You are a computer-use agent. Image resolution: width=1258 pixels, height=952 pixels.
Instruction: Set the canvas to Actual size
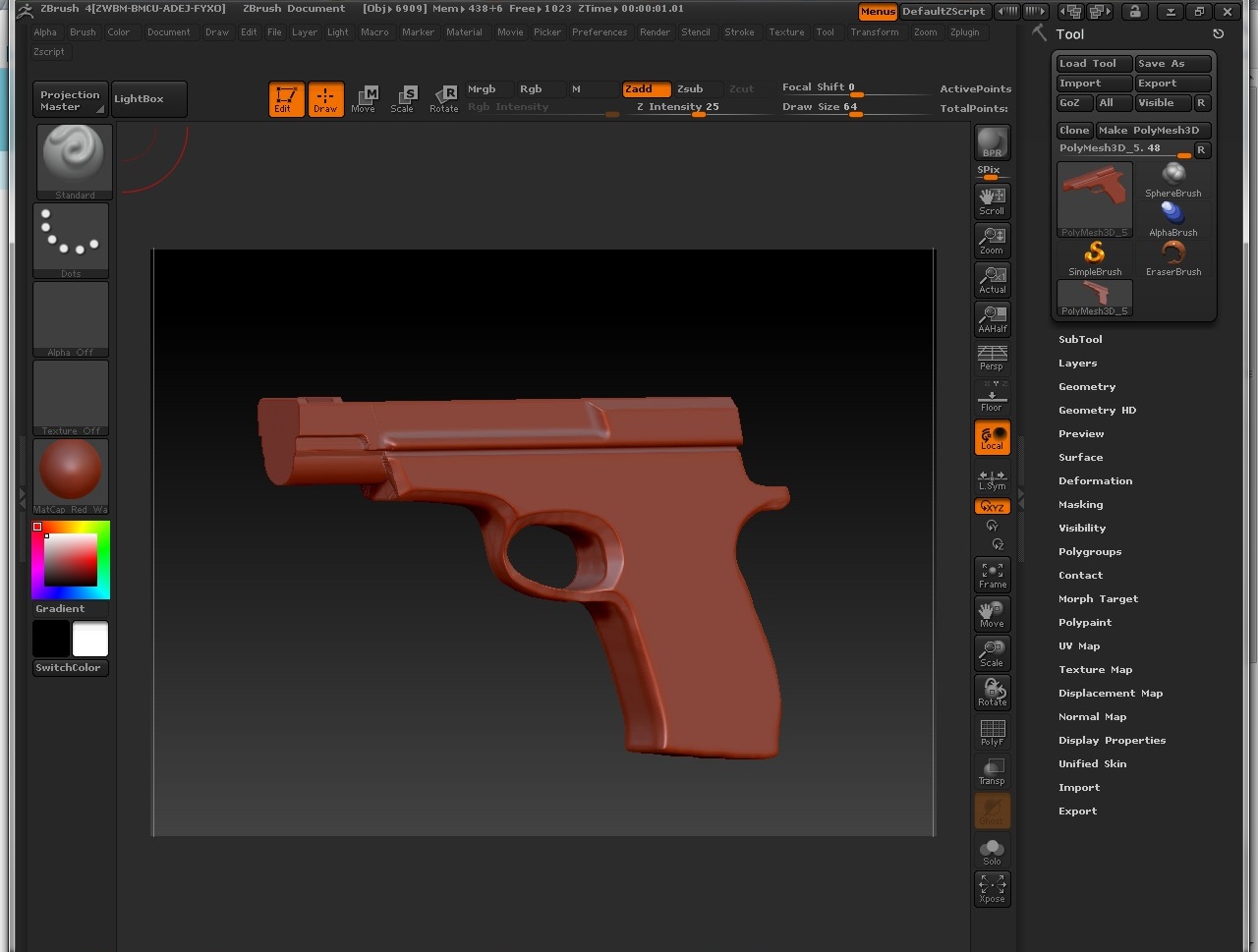(x=992, y=280)
